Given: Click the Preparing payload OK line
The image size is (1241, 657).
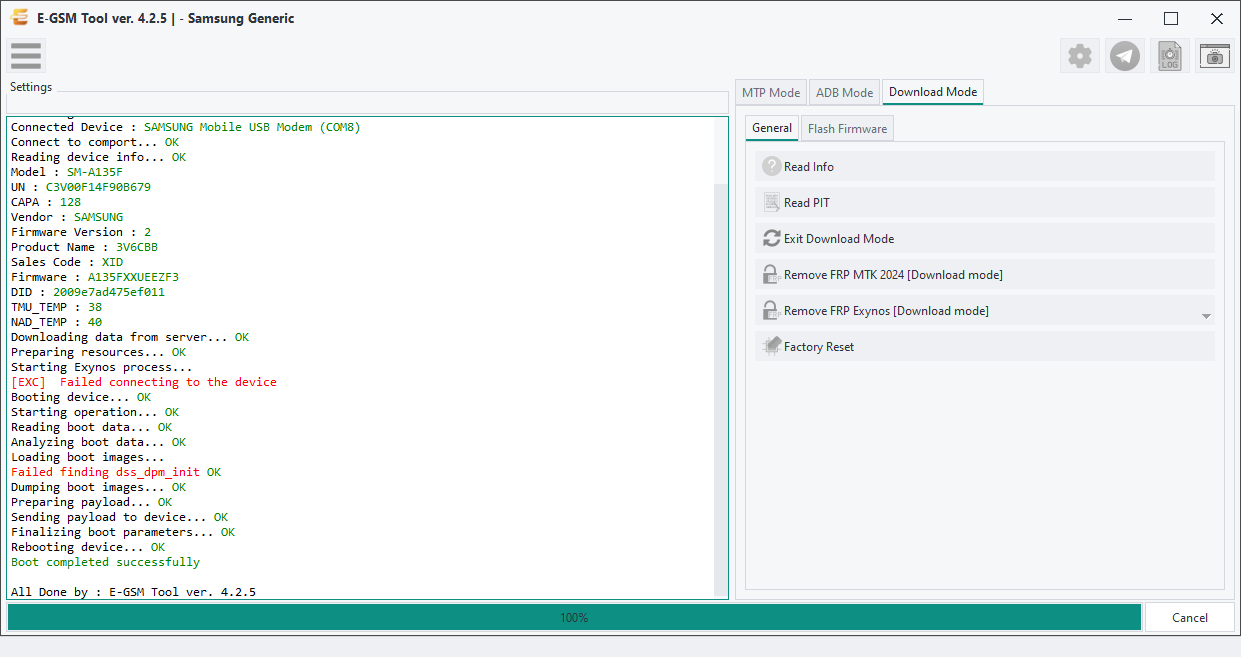Looking at the screenshot, I should tap(91, 502).
